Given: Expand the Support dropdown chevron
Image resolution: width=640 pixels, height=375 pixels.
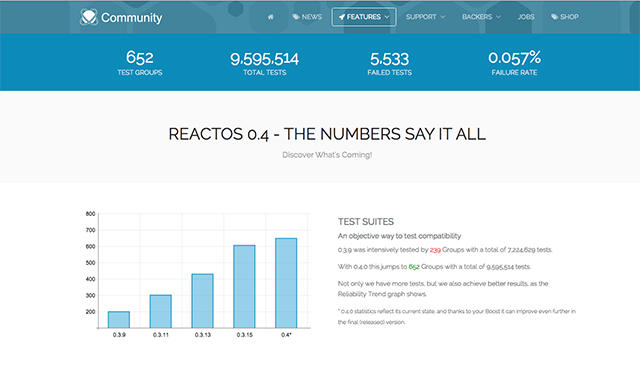Looking at the screenshot, I should click(x=443, y=17).
